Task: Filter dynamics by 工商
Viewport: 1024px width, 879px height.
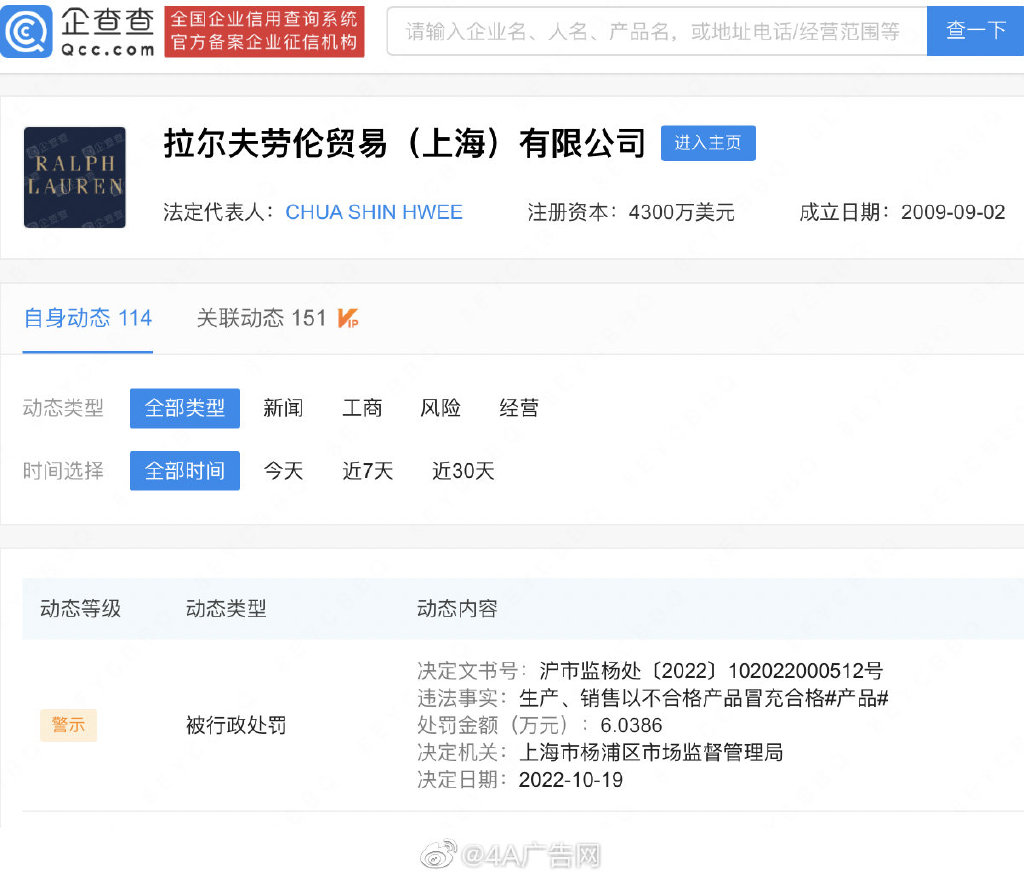Action: [x=362, y=408]
